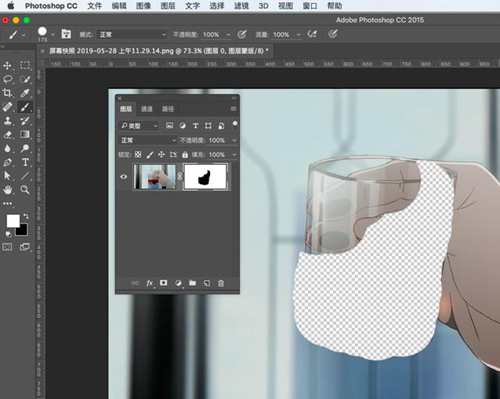Select the Clone Stamp tool
Screen dimensions: 500x399
click(7, 121)
